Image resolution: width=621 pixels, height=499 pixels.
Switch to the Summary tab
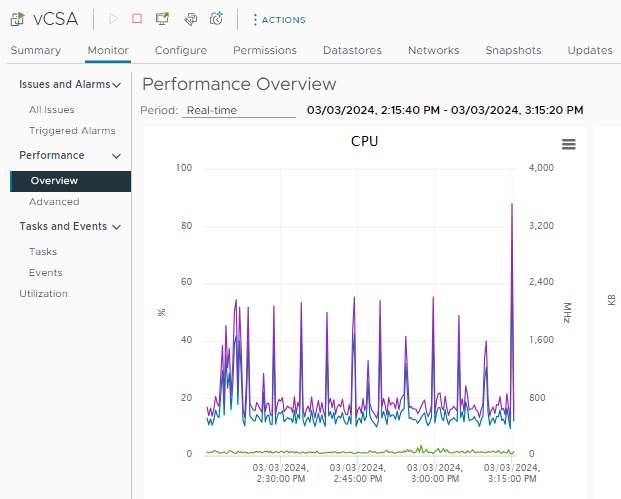point(35,50)
